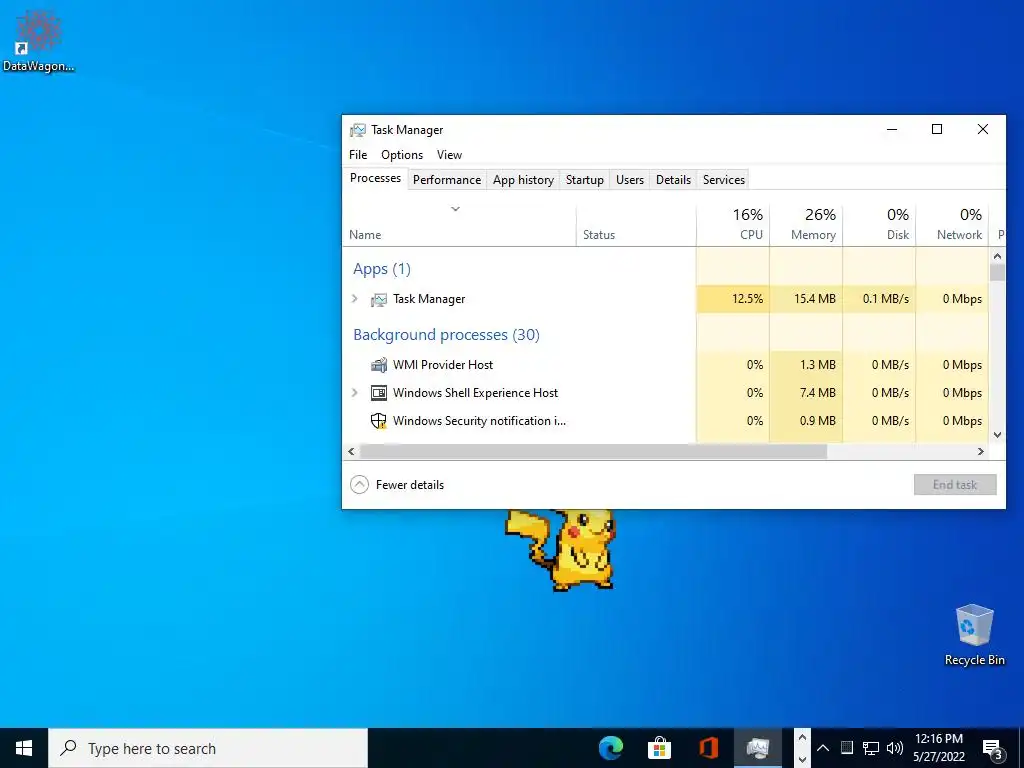This screenshot has height=768, width=1024.
Task: Click the vertical scrollbar thumb
Action: tap(997, 272)
